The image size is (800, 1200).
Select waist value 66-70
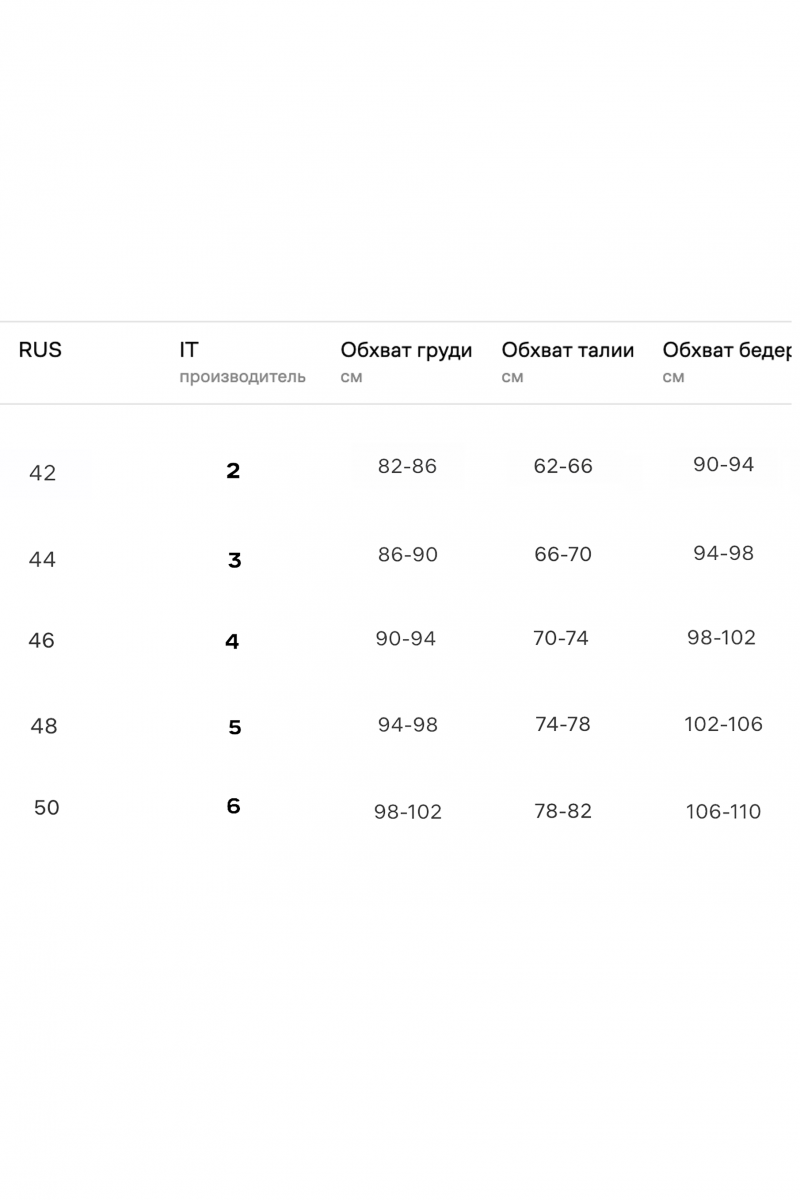(563, 555)
